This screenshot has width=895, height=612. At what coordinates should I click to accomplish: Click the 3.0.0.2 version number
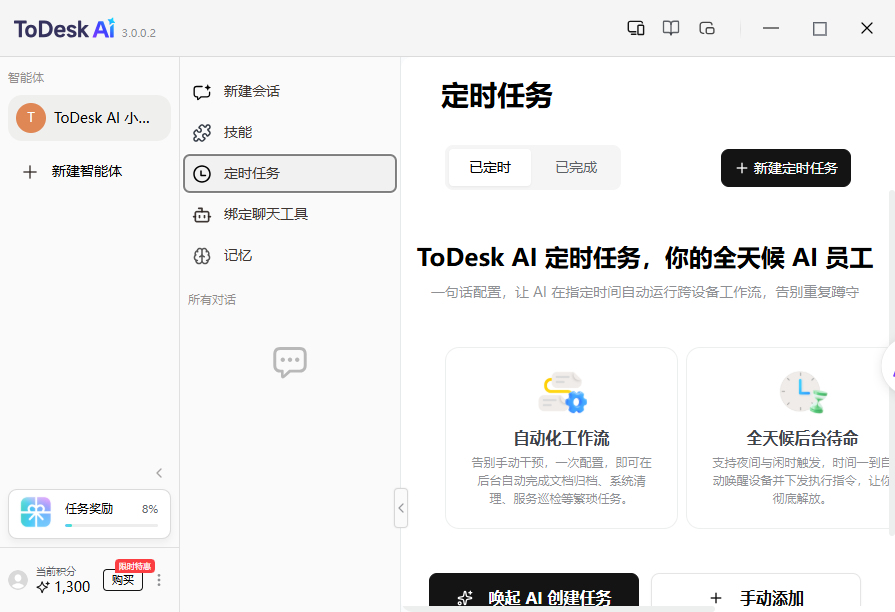(x=139, y=33)
